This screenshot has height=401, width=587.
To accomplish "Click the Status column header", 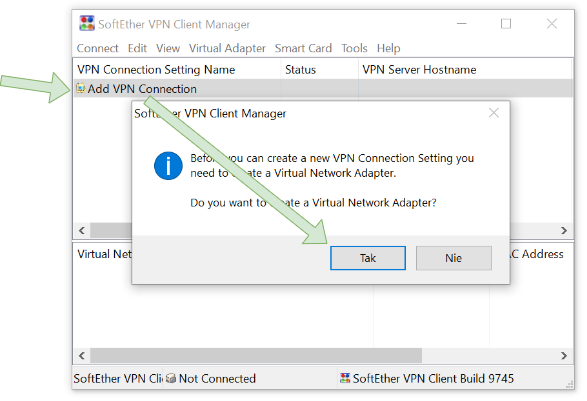I will tap(319, 70).
